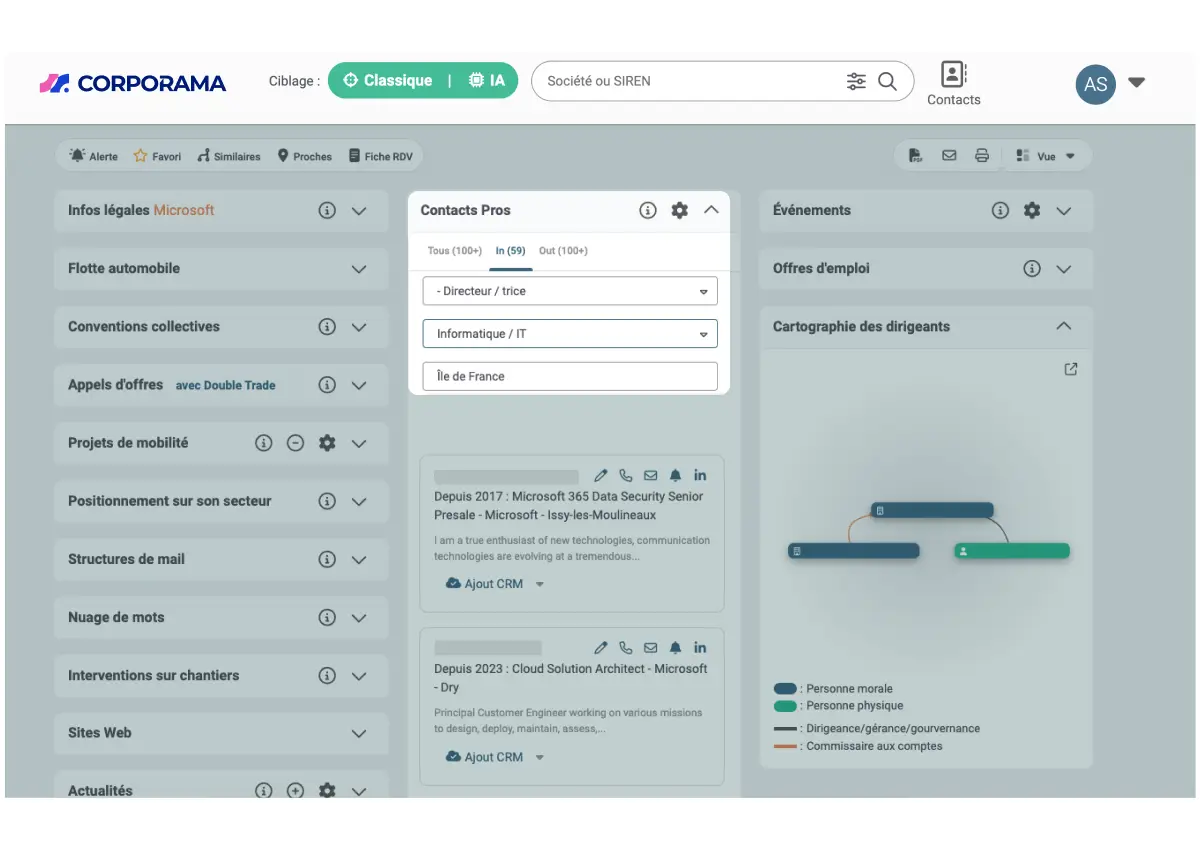Switch targeting mode to Classique
The image size is (1200, 850).
coord(387,80)
